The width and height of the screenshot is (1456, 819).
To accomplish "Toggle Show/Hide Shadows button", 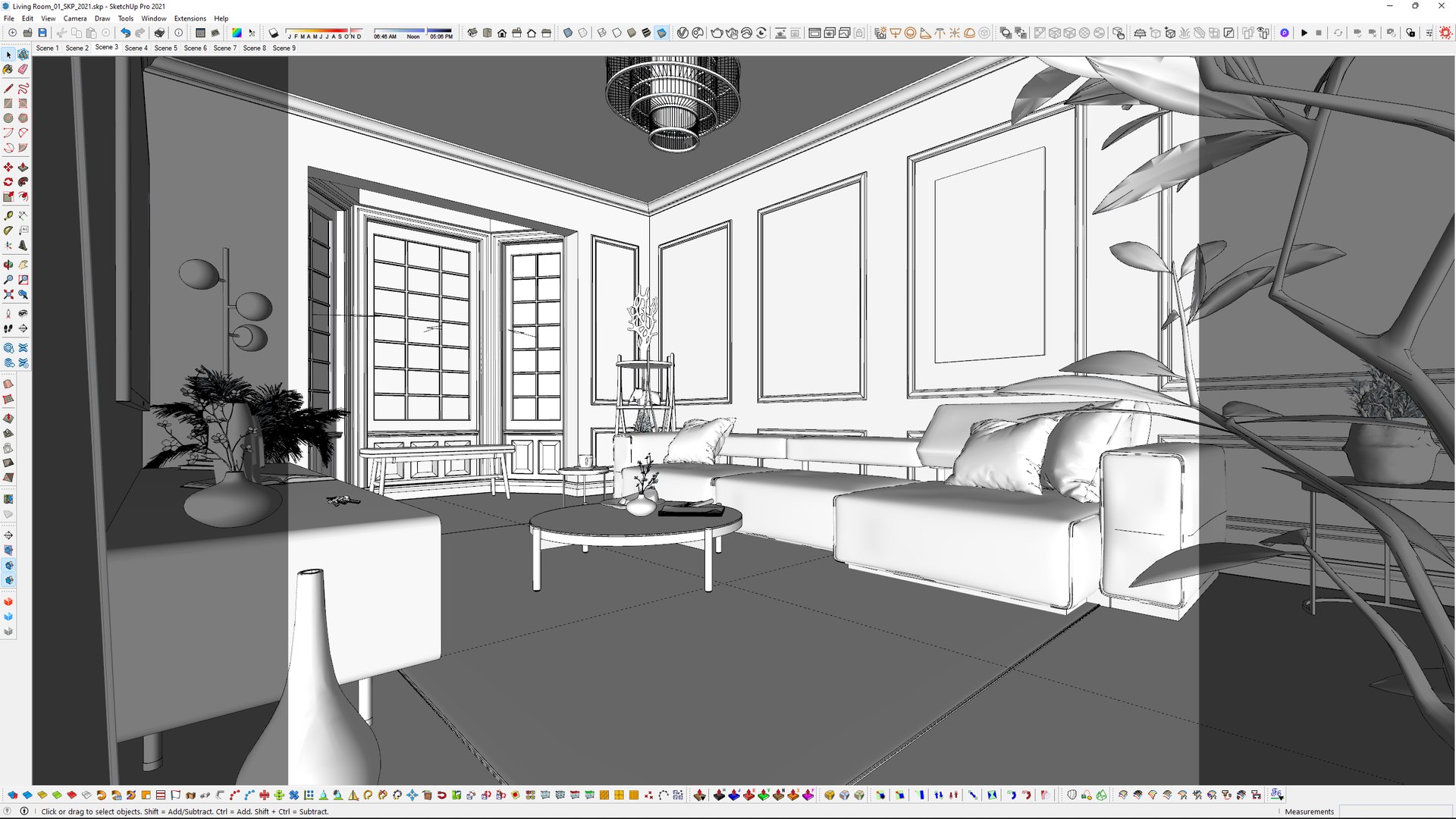I will click(x=274, y=33).
